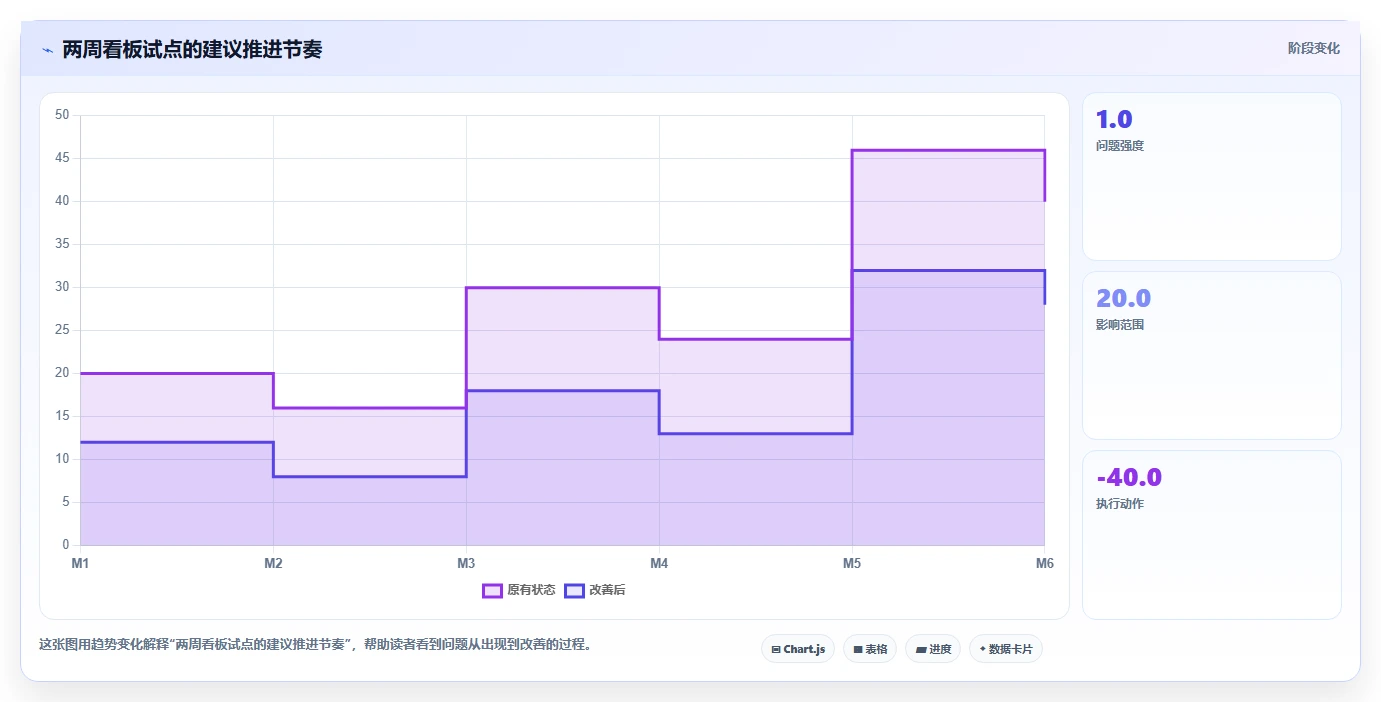Image resolution: width=1381 pixels, height=702 pixels.
Task: Click the icon inside the 表格 chip
Action: 858,650
